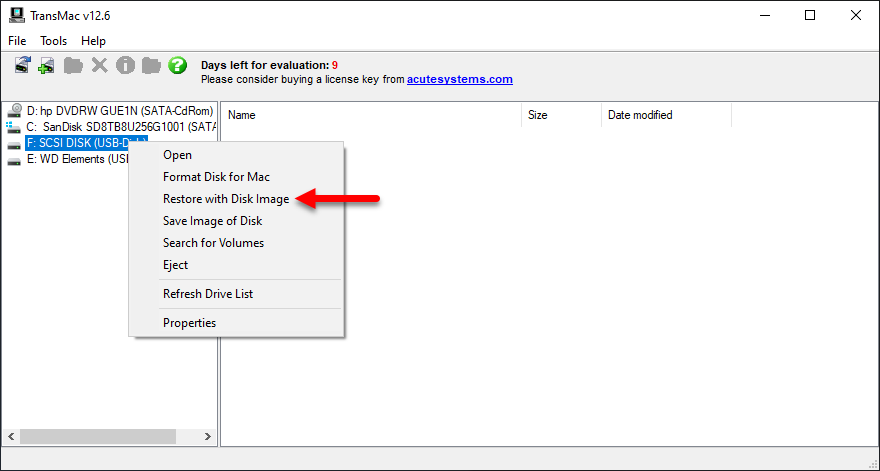
Task: Click the delete X toolbar icon
Action: pyautogui.click(x=99, y=66)
